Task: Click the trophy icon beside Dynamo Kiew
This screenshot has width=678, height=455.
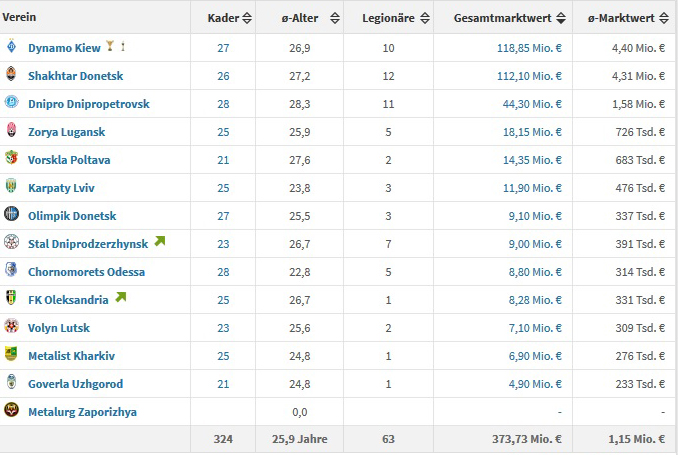Action: pyautogui.click(x=110, y=48)
